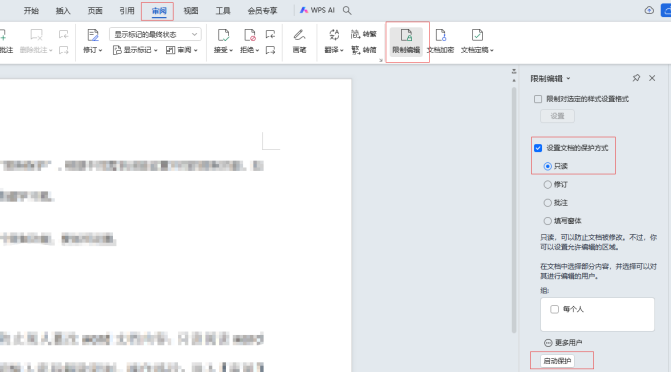Open the search magnifier in the menu bar
Screen dimensions: 671x372
pyautogui.click(x=347, y=11)
